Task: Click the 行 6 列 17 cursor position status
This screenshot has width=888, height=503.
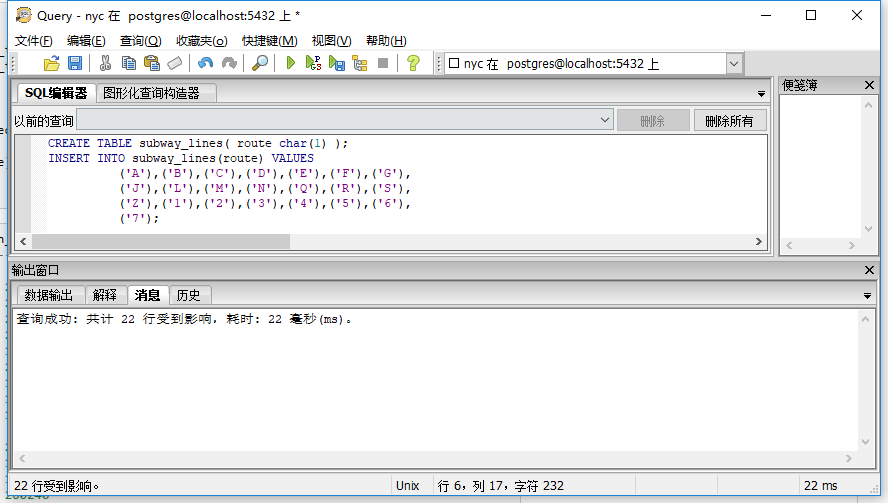Action: 501,485
